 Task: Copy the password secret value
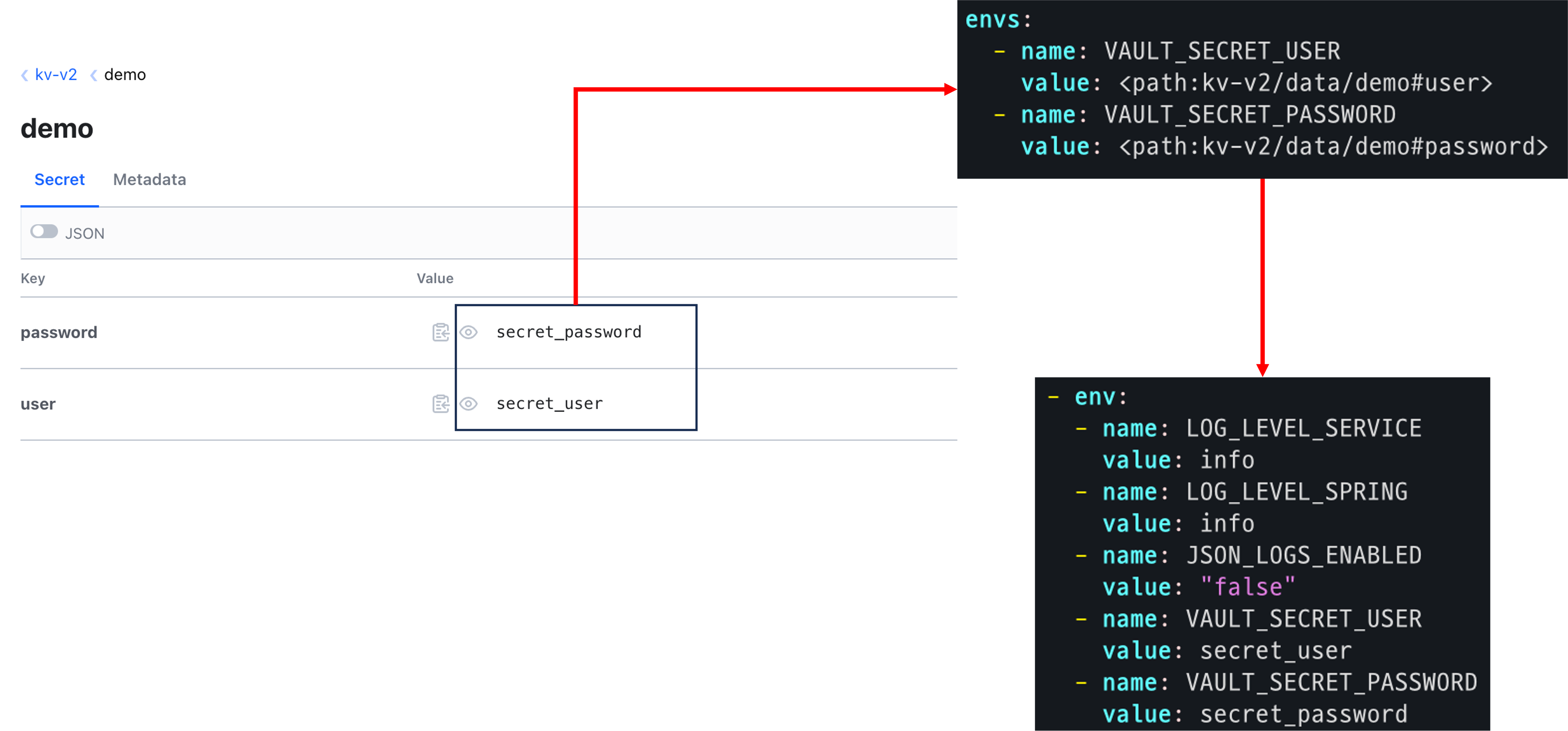tap(440, 332)
